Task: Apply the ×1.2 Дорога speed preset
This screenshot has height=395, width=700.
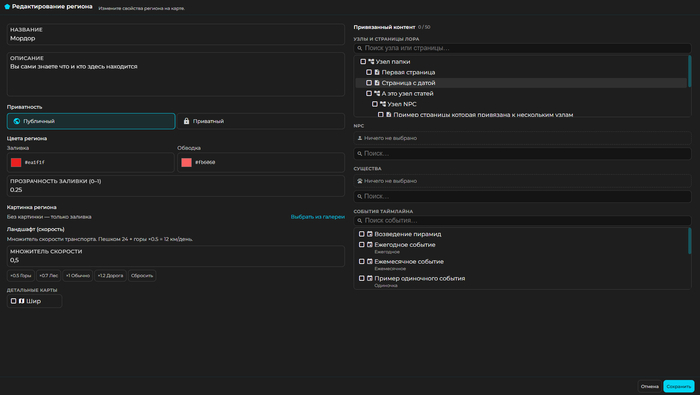Action: (110, 276)
